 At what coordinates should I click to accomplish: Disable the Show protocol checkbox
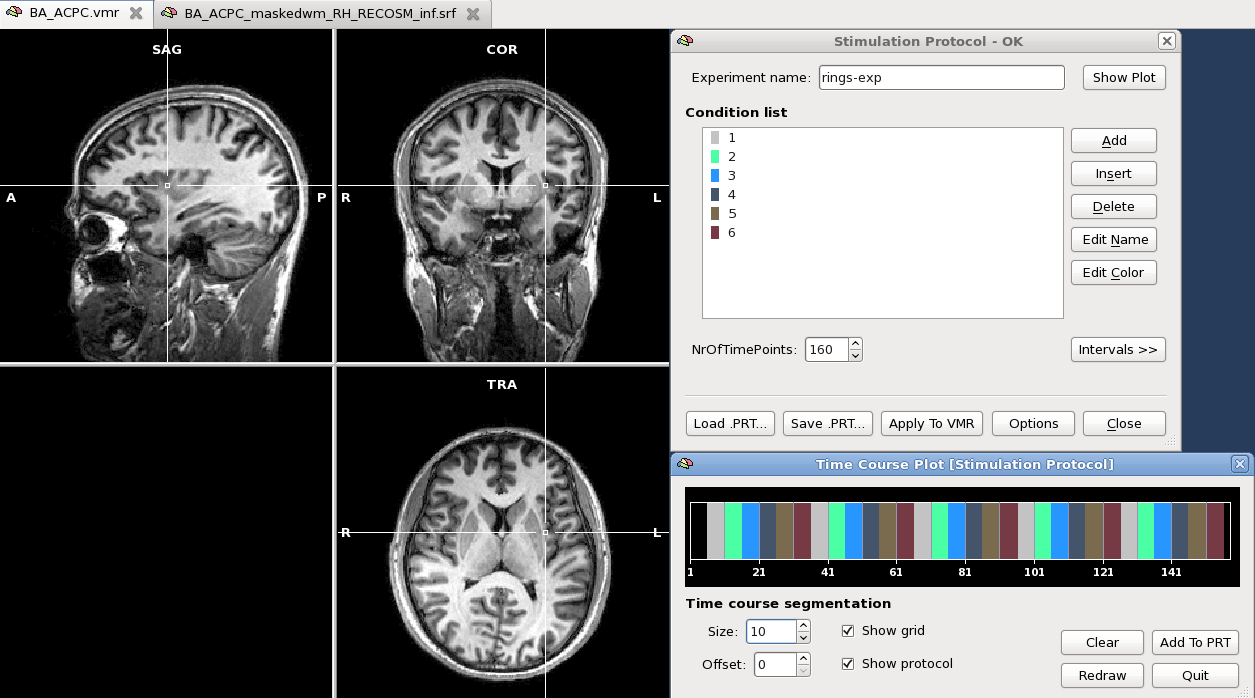coord(848,663)
